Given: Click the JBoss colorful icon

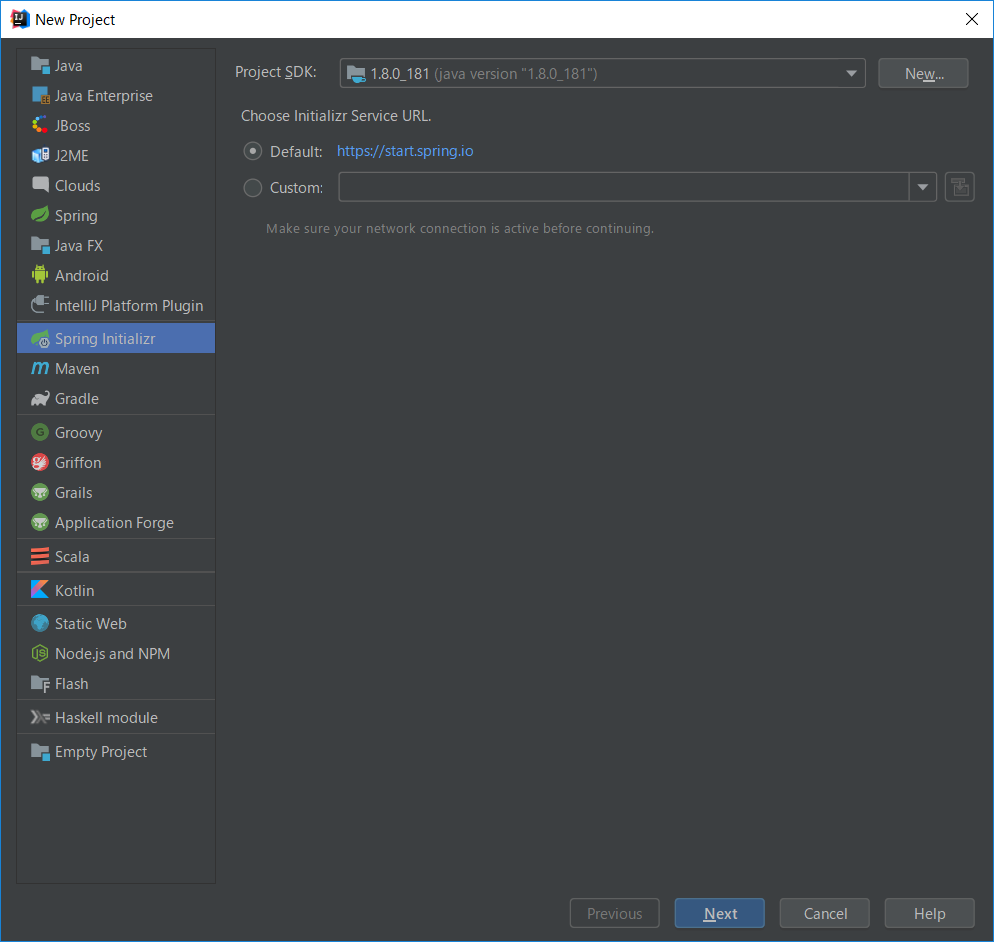Looking at the screenshot, I should (40, 126).
